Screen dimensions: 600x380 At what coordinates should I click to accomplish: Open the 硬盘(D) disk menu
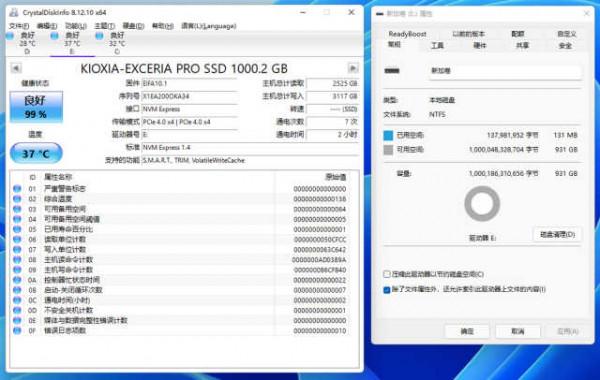[x=133, y=26]
